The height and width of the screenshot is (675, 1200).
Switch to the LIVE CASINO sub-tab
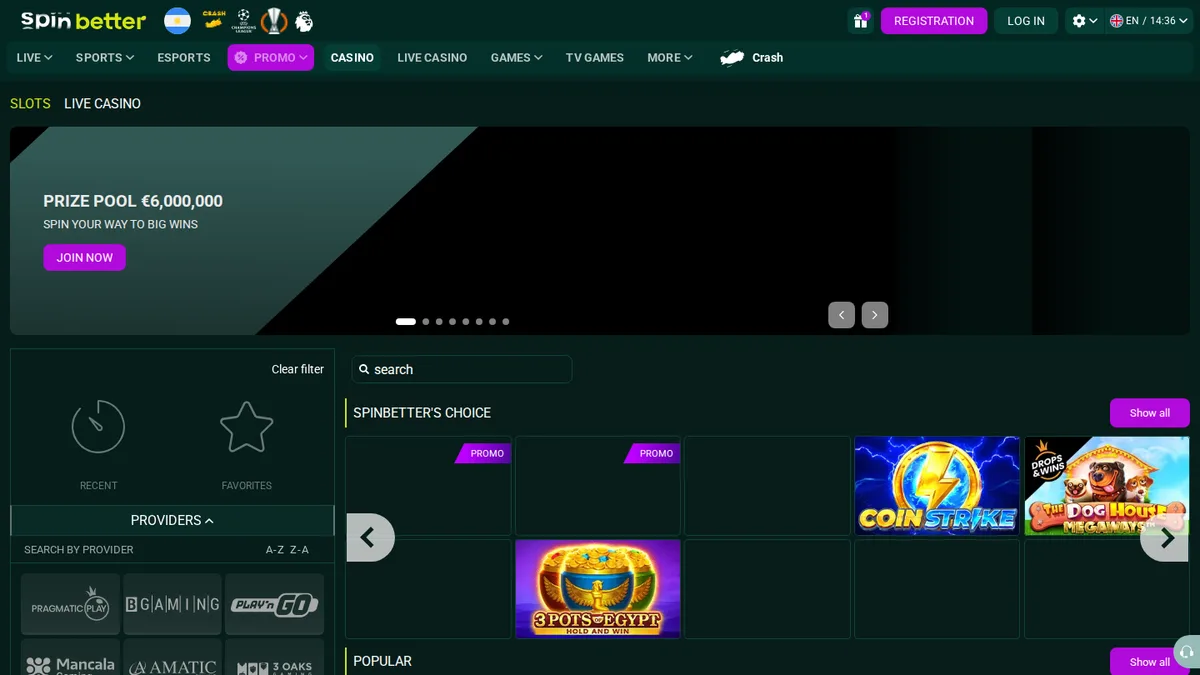102,104
